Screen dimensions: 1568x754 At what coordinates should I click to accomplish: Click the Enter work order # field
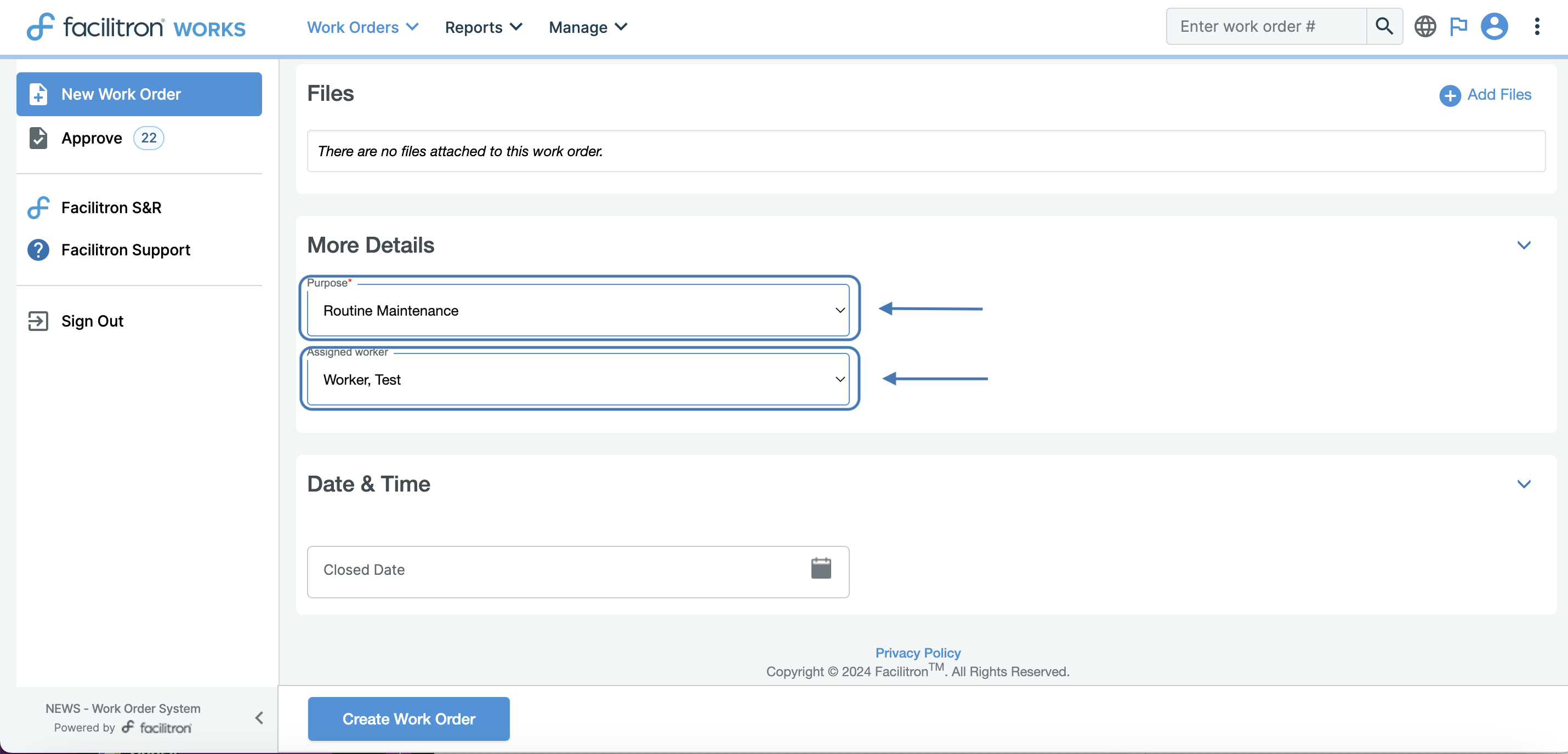coord(1265,26)
